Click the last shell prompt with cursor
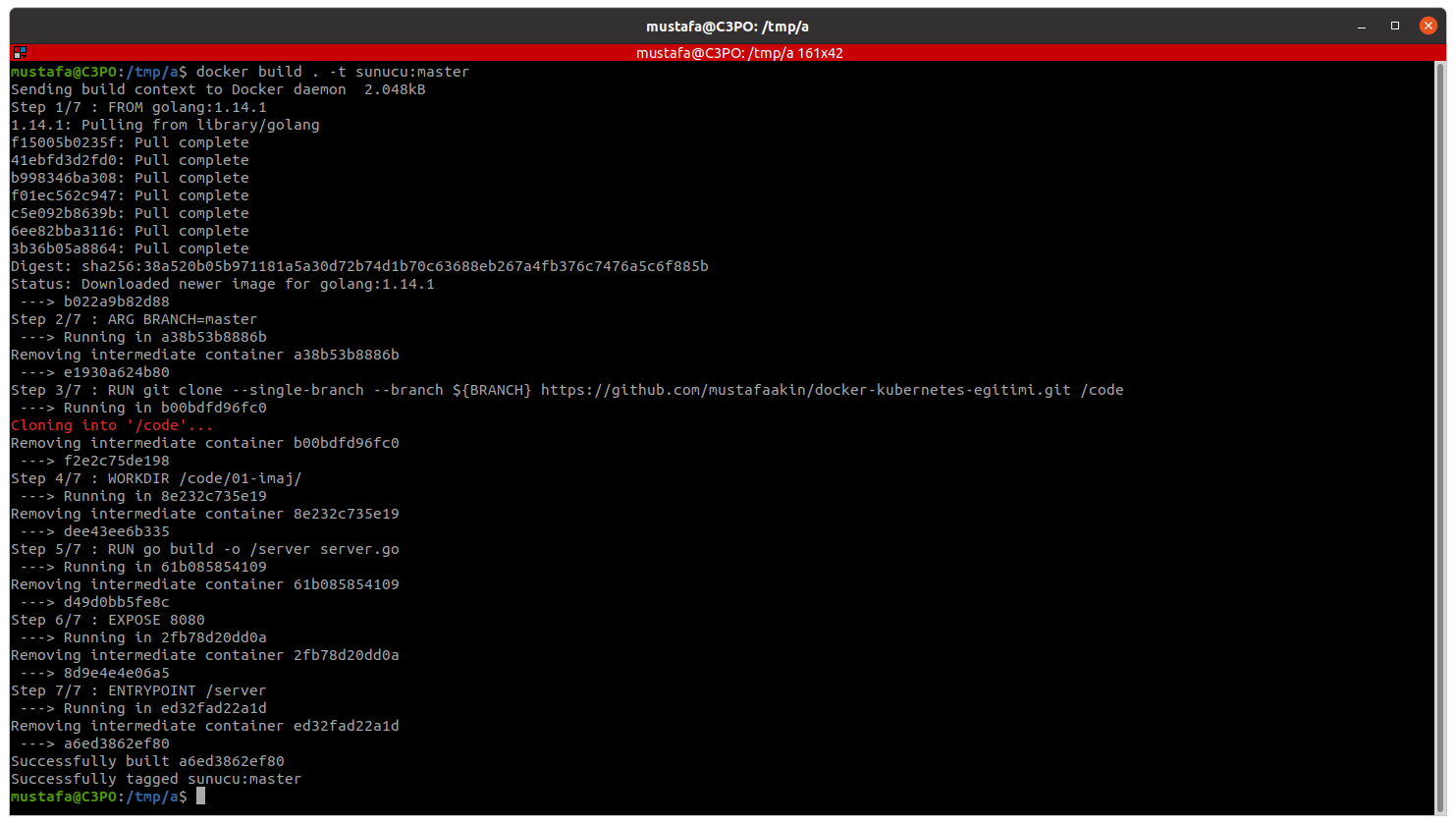 [108, 797]
